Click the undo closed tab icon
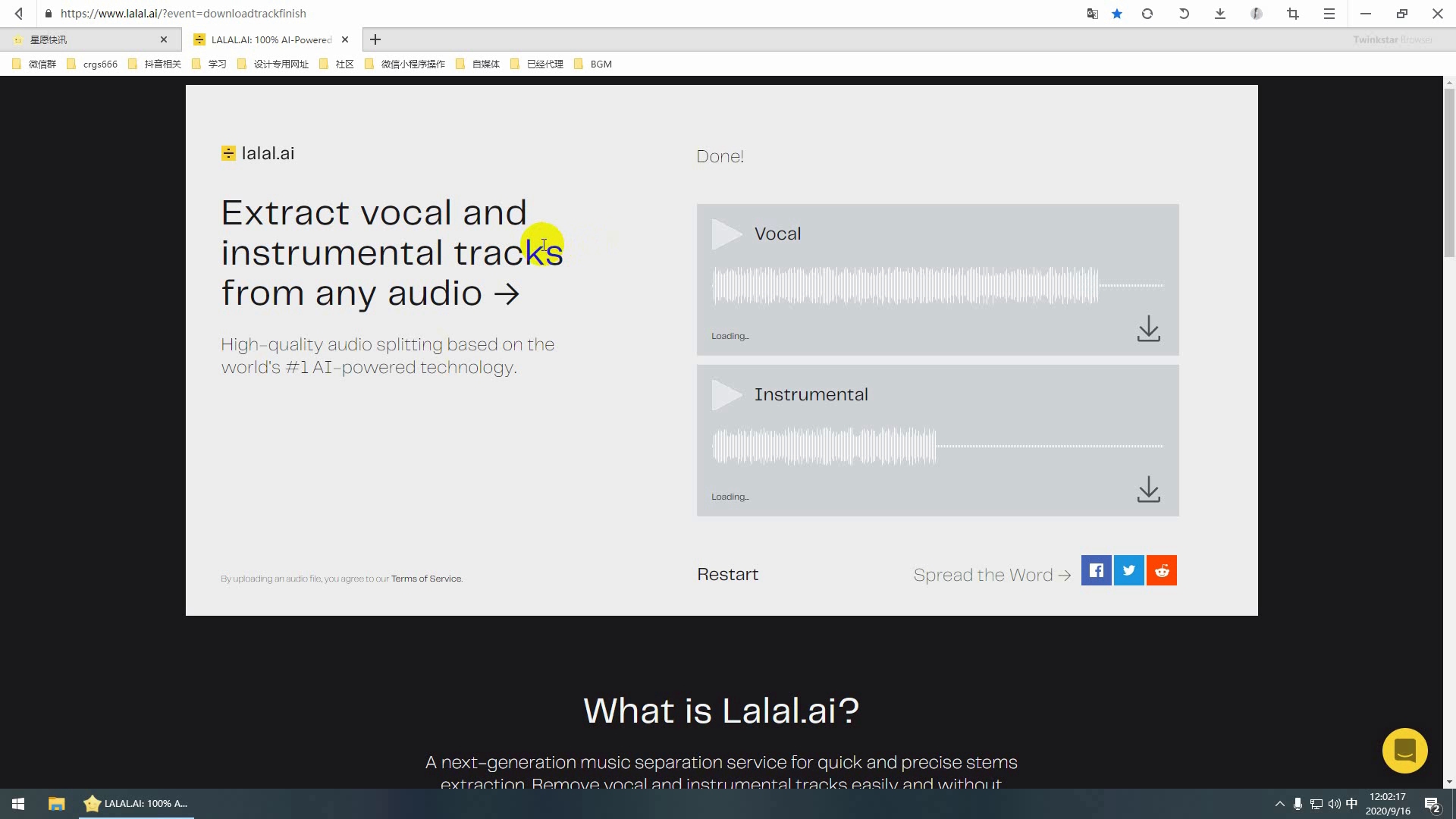The height and width of the screenshot is (819, 1456). pyautogui.click(x=1184, y=14)
